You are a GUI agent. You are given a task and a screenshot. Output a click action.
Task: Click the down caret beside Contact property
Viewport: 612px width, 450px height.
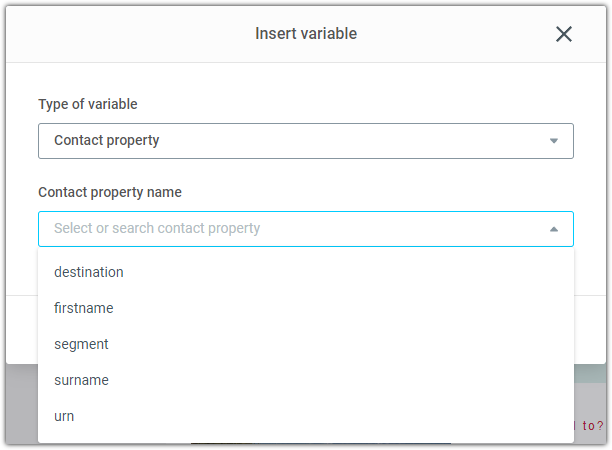coord(553,141)
